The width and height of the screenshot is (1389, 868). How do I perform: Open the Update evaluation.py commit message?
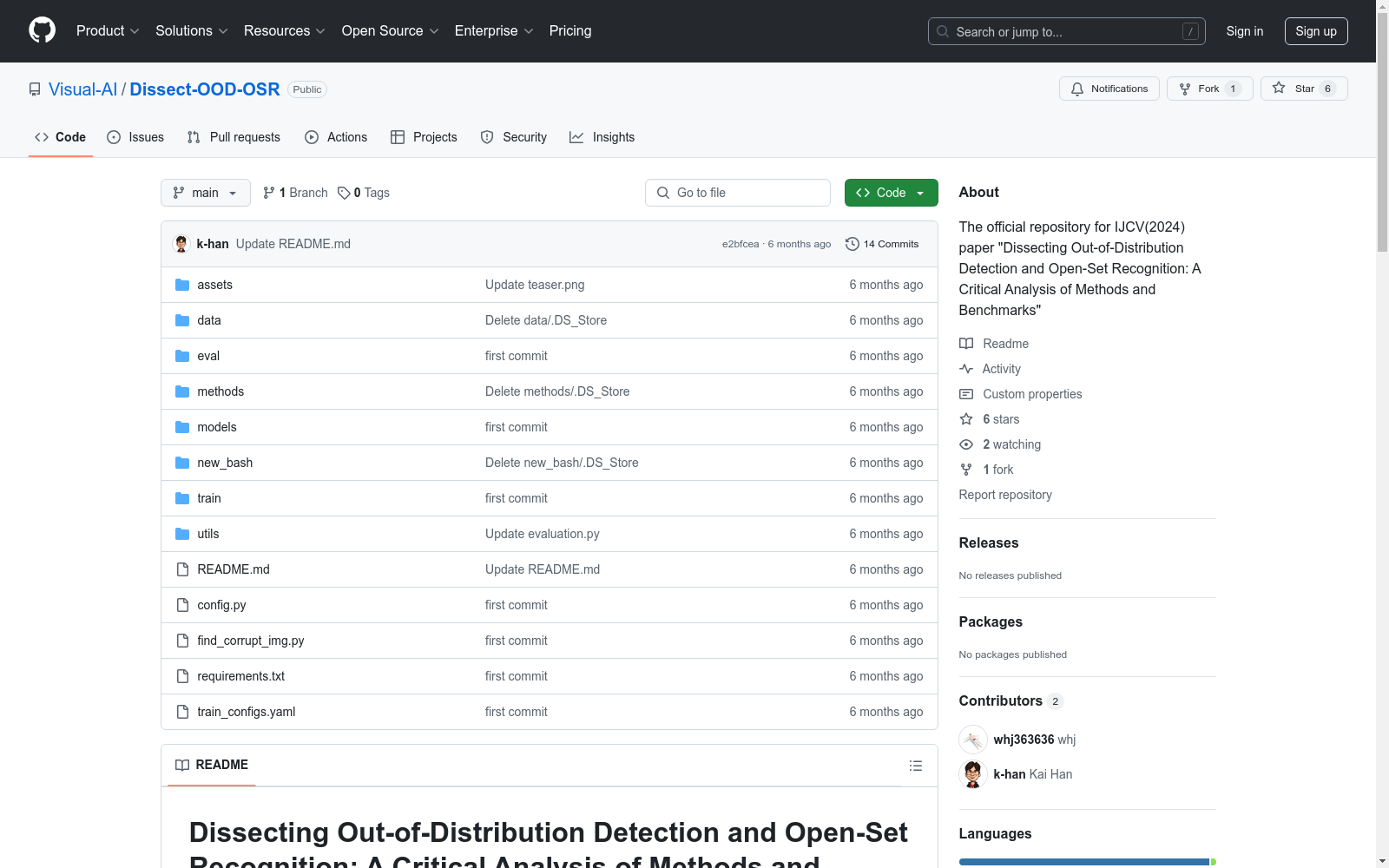pos(543,534)
